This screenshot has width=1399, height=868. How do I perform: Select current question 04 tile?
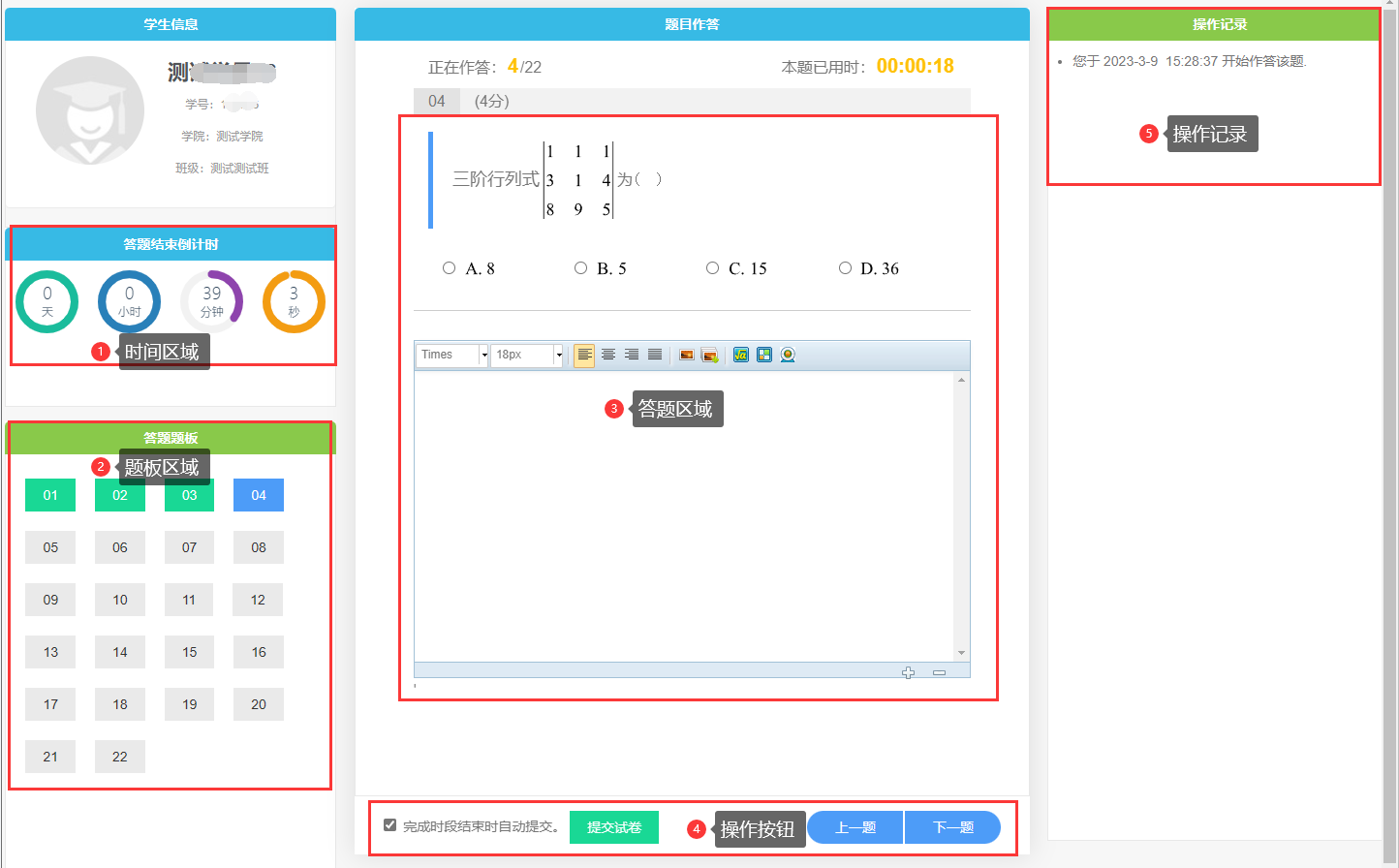259,495
